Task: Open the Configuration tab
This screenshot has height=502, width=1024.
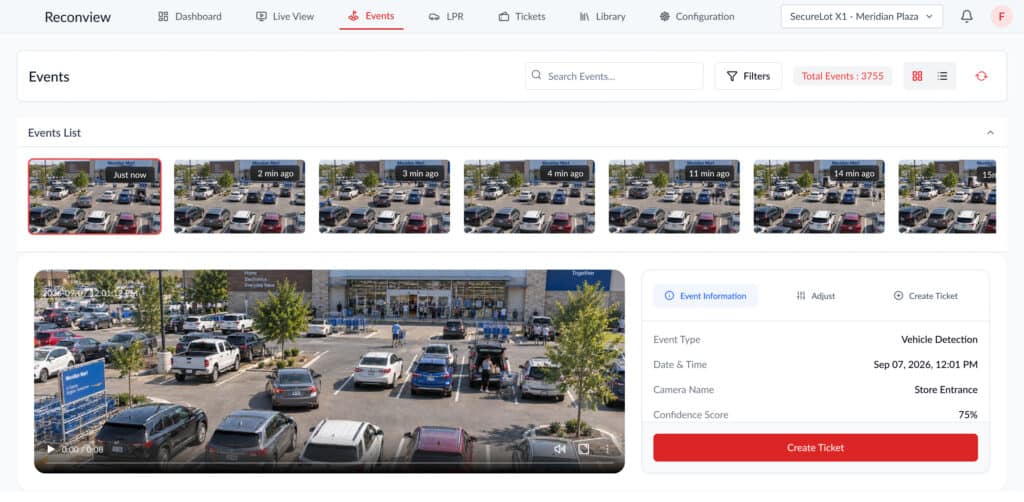Action: point(697,16)
